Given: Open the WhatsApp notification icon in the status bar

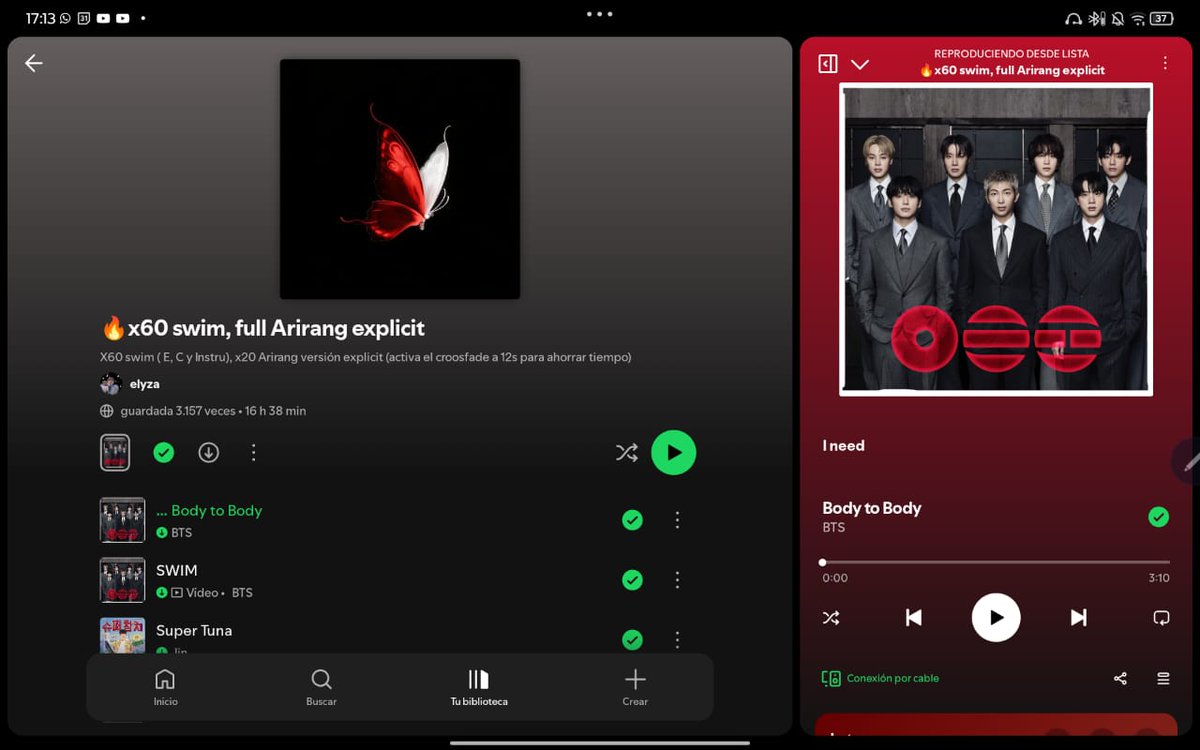Looking at the screenshot, I should (x=66, y=18).
